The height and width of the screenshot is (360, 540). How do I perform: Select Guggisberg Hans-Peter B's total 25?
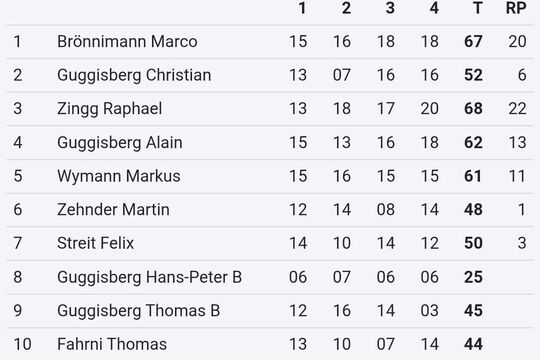[473, 277]
